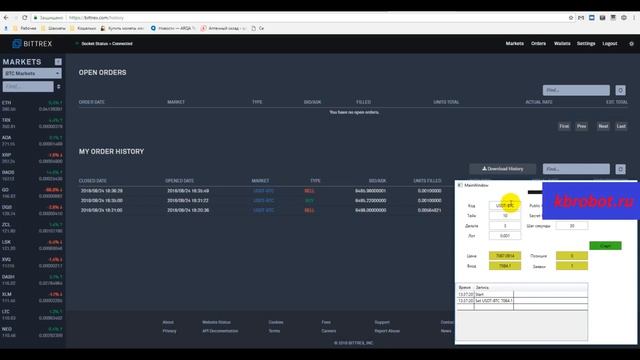Image resolution: width=640 pixels, height=360 pixels.
Task: Open the Fees footer link
Action: point(326,322)
